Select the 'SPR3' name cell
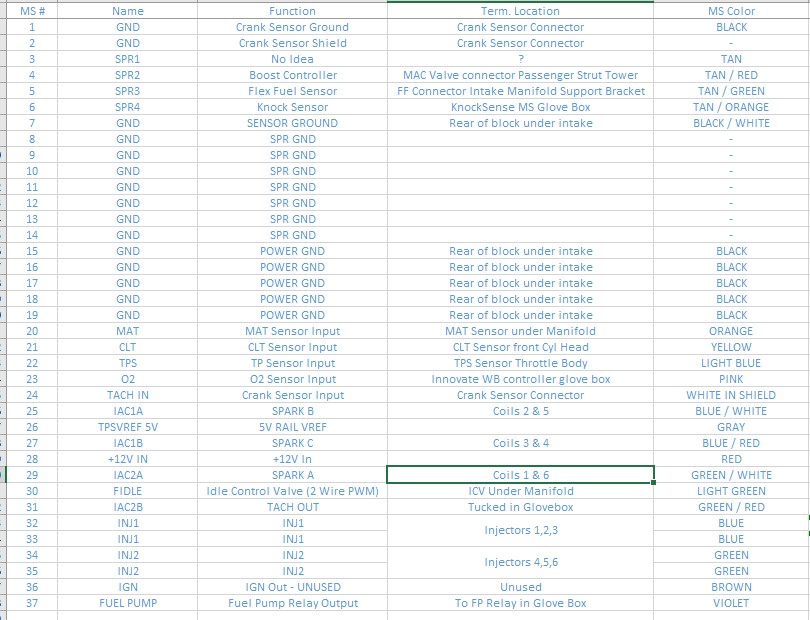This screenshot has height=620, width=810. (128, 91)
